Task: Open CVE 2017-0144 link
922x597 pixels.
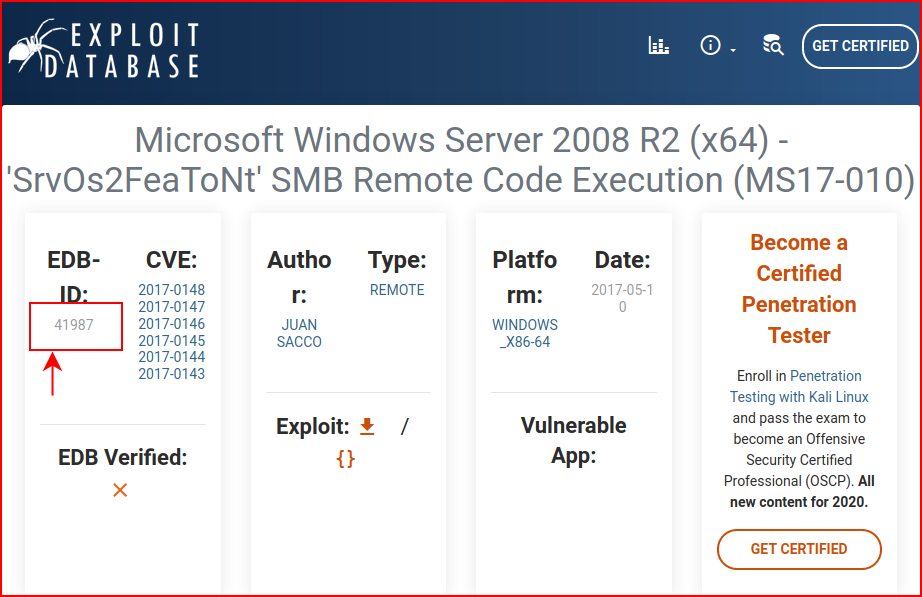Action: pos(172,357)
